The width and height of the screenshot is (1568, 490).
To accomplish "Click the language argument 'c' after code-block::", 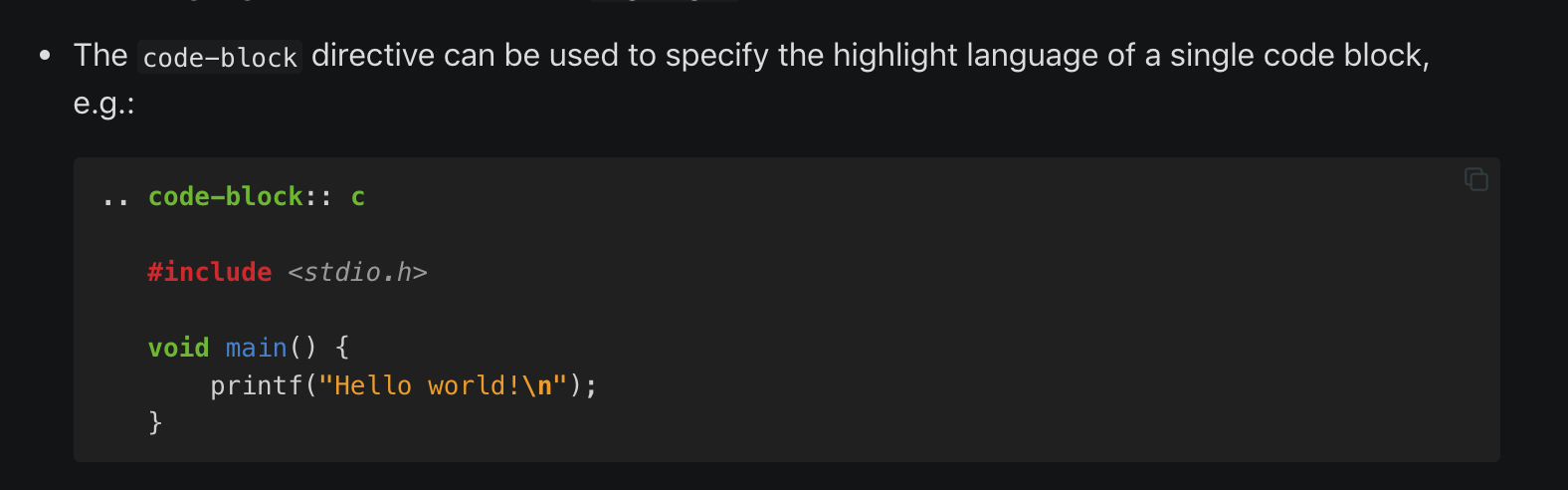I will [358, 197].
